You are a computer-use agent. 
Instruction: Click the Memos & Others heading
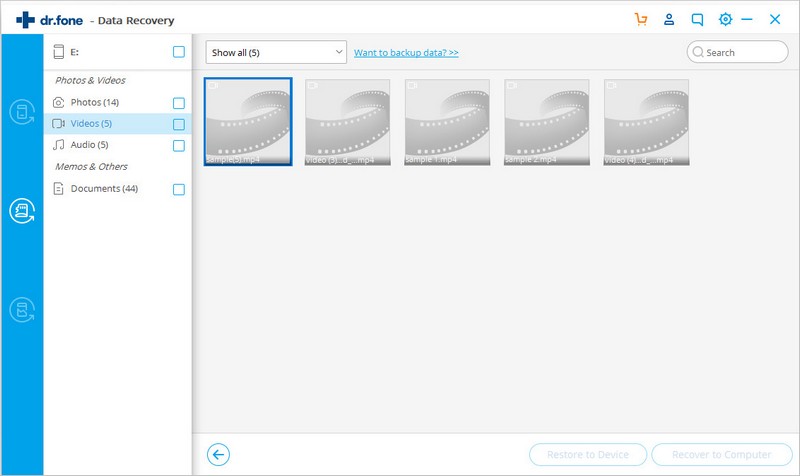(91, 166)
